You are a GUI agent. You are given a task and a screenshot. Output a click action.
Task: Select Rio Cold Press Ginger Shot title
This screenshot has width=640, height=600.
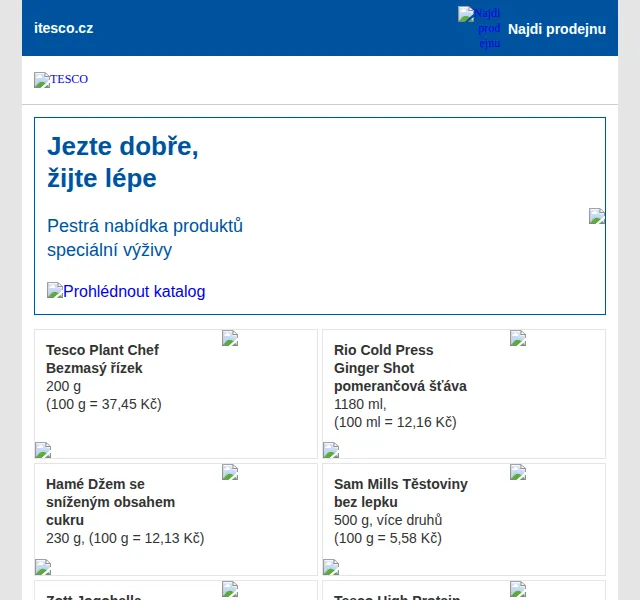coord(400,368)
